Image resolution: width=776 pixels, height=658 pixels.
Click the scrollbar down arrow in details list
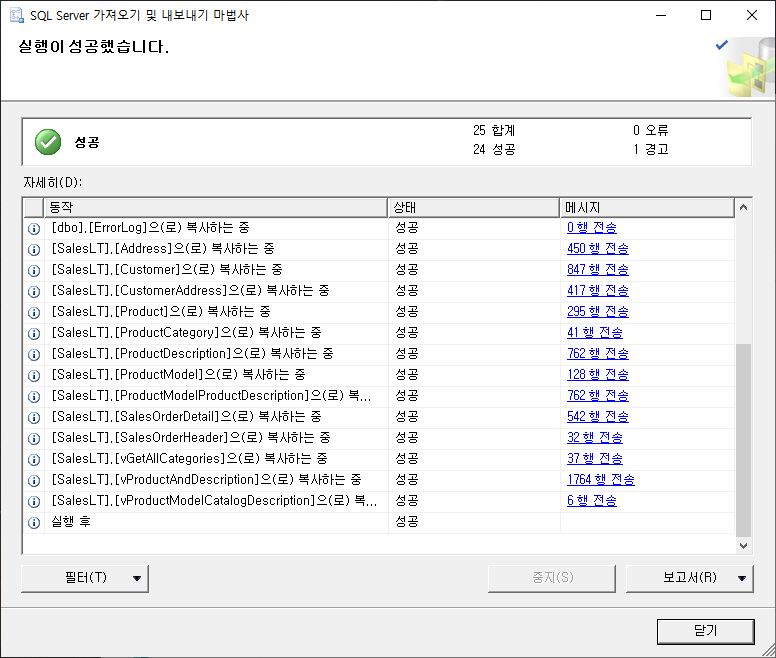coord(743,546)
